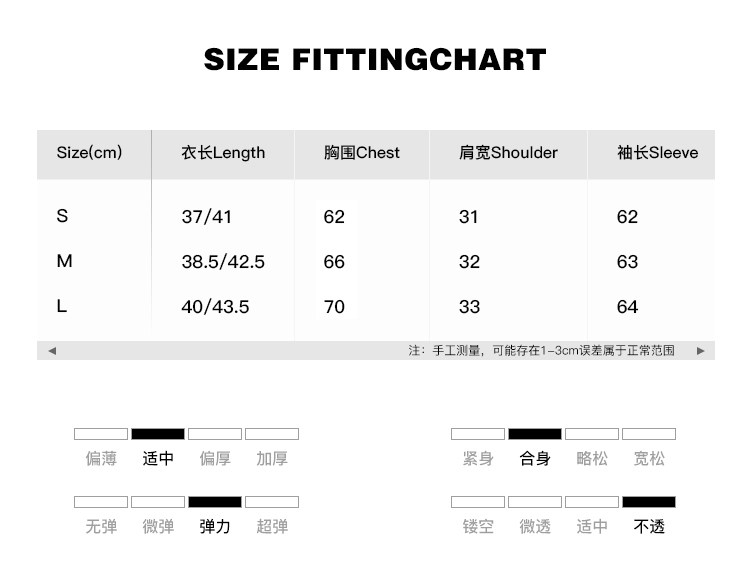Choose the 弹力 elasticity label
Viewport: 750px width, 570px height.
[x=215, y=526]
